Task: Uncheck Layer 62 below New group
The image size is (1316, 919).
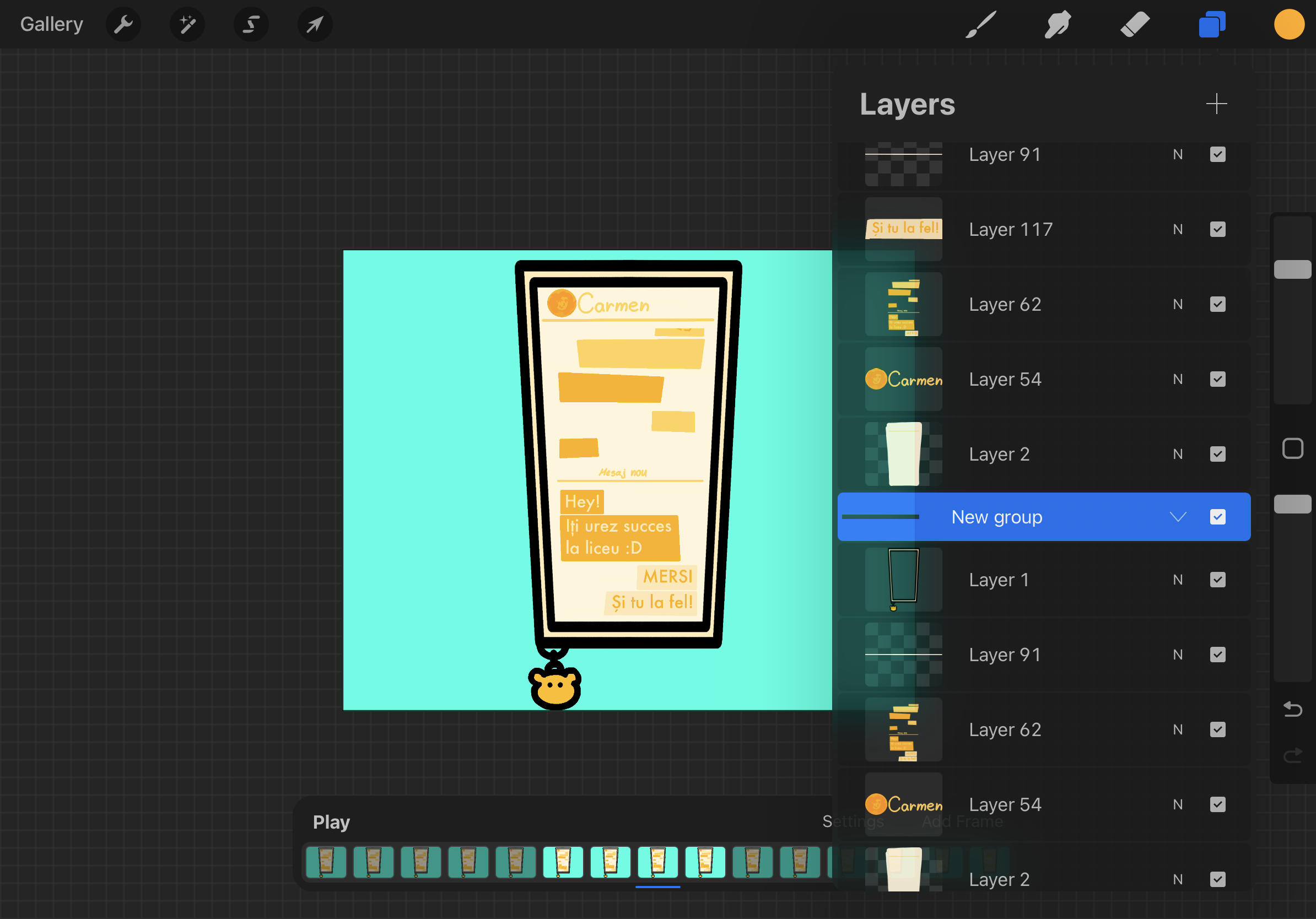Action: coord(1217,730)
